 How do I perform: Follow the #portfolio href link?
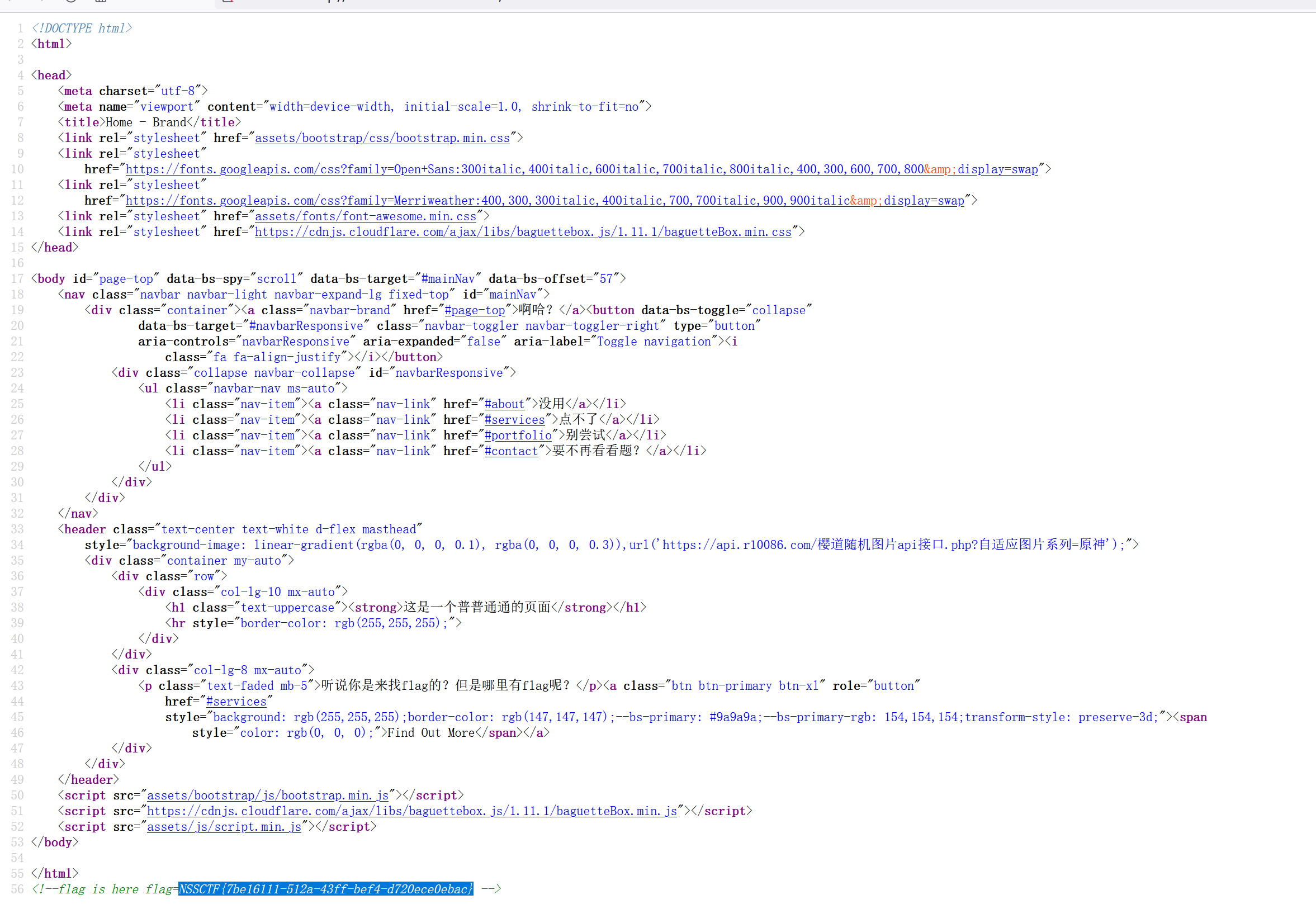point(518,435)
